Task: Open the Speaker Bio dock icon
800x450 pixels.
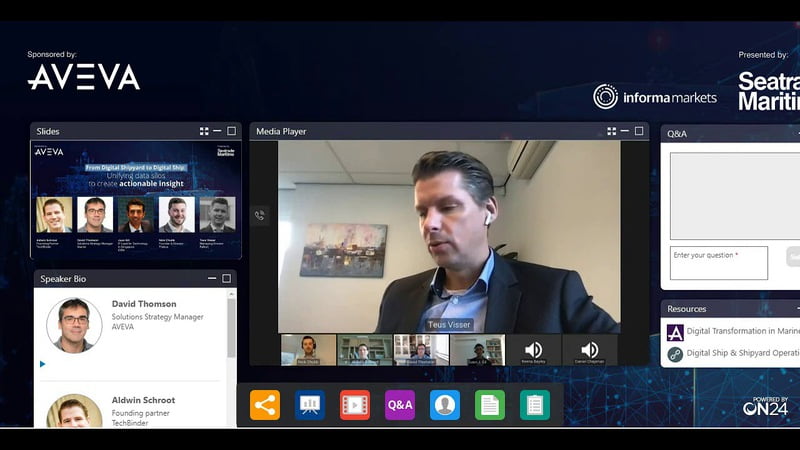Action: (444, 405)
